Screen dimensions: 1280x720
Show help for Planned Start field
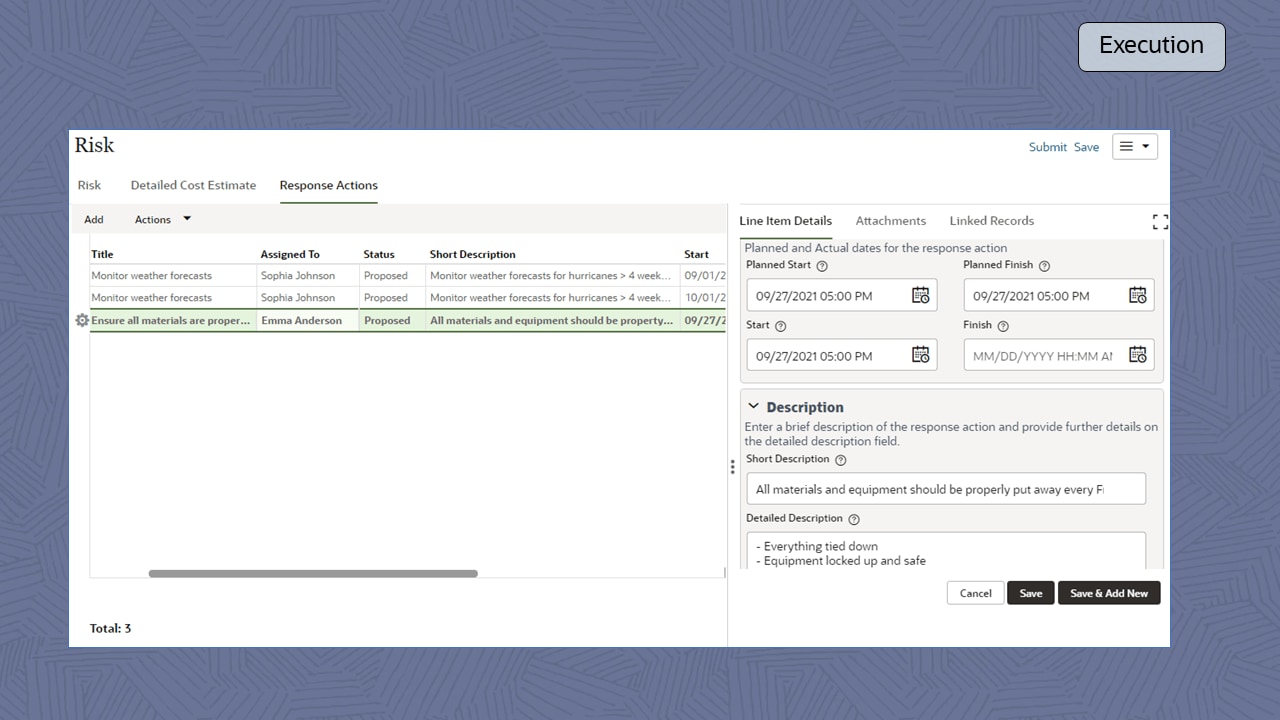[822, 266]
